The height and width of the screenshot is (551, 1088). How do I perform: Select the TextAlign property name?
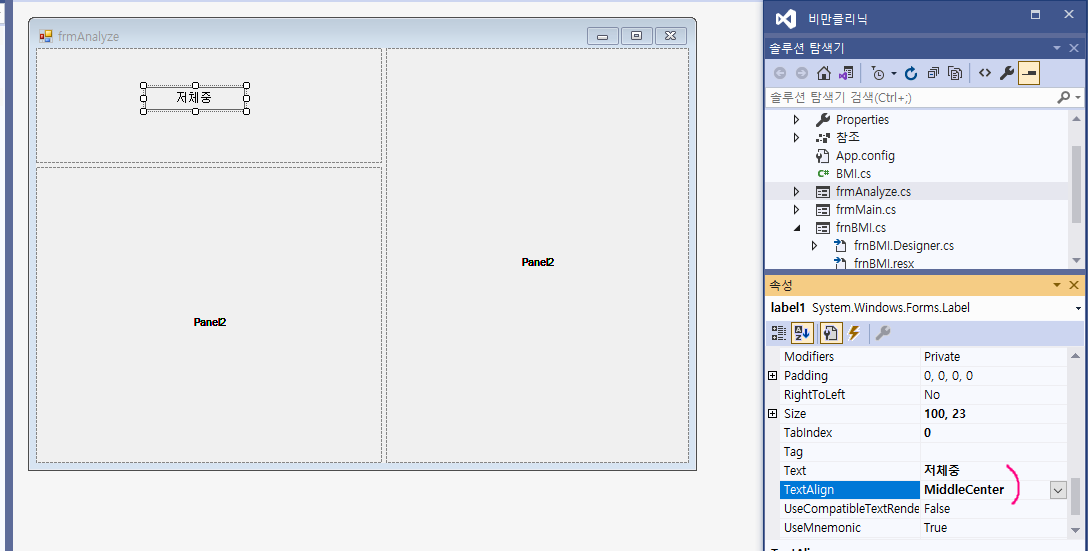coord(850,490)
